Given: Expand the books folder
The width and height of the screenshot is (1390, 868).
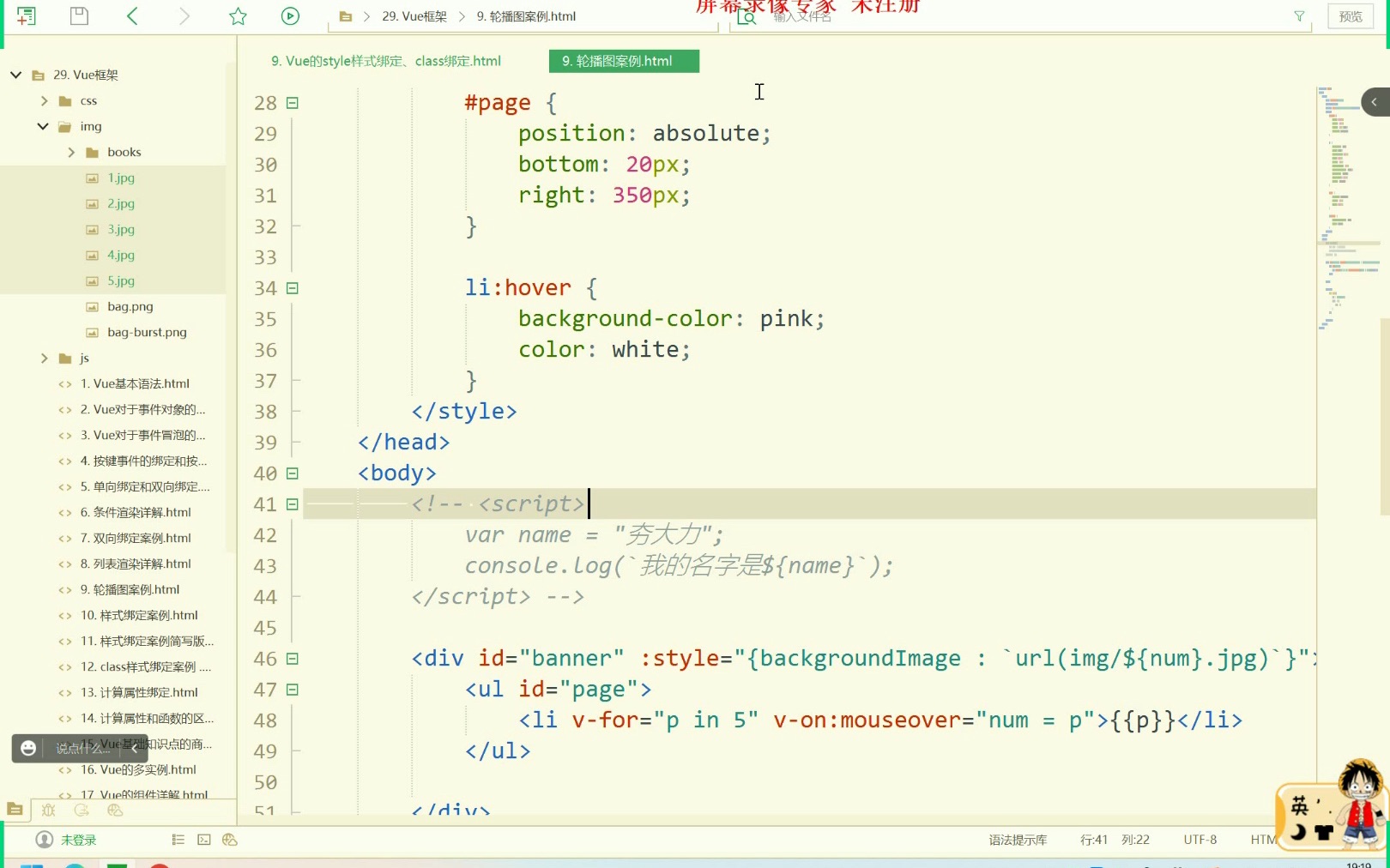Looking at the screenshot, I should [x=71, y=152].
